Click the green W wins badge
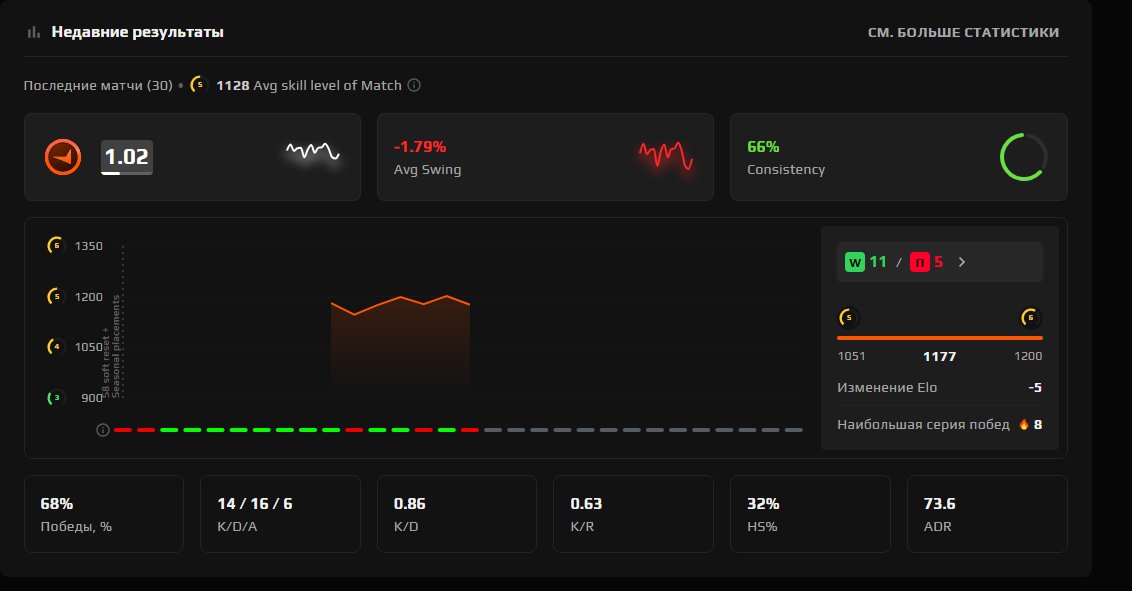This screenshot has height=591, width=1132. point(855,262)
